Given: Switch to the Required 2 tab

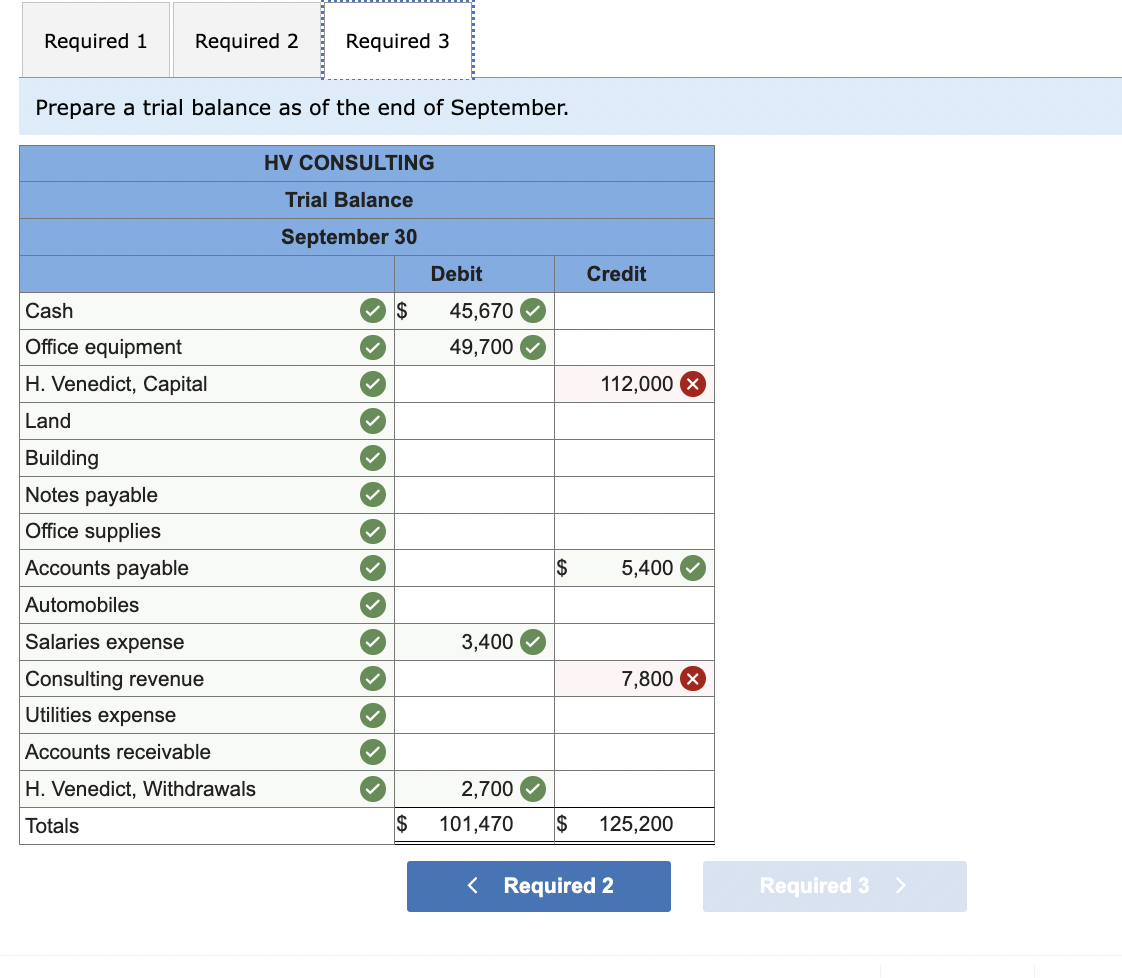Looking at the screenshot, I should (x=247, y=41).
